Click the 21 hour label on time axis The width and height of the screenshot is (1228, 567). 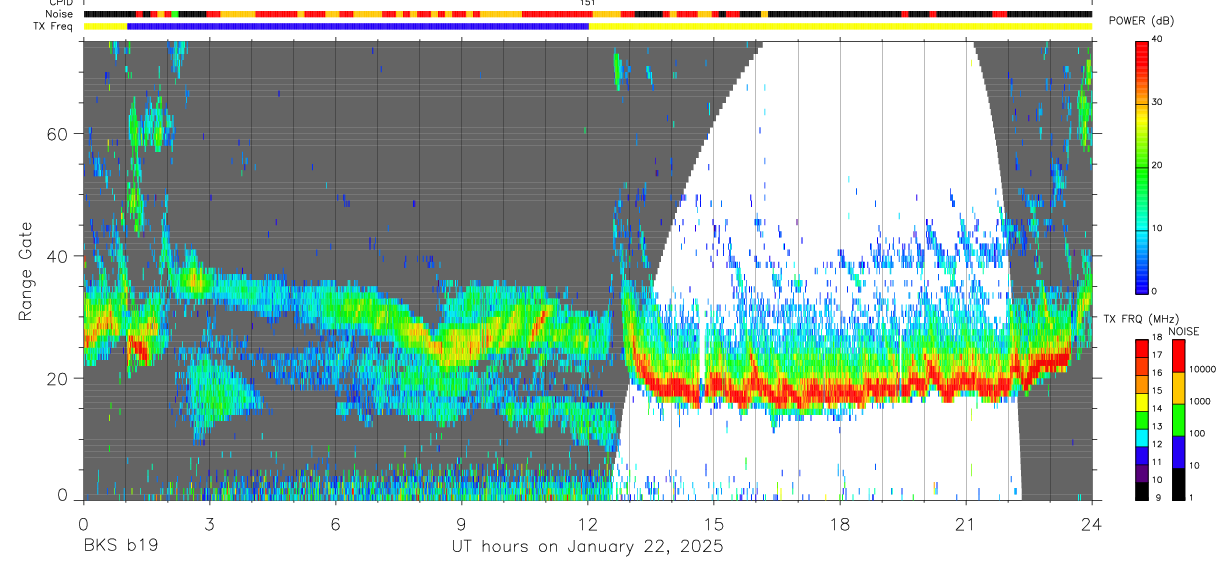click(x=966, y=522)
